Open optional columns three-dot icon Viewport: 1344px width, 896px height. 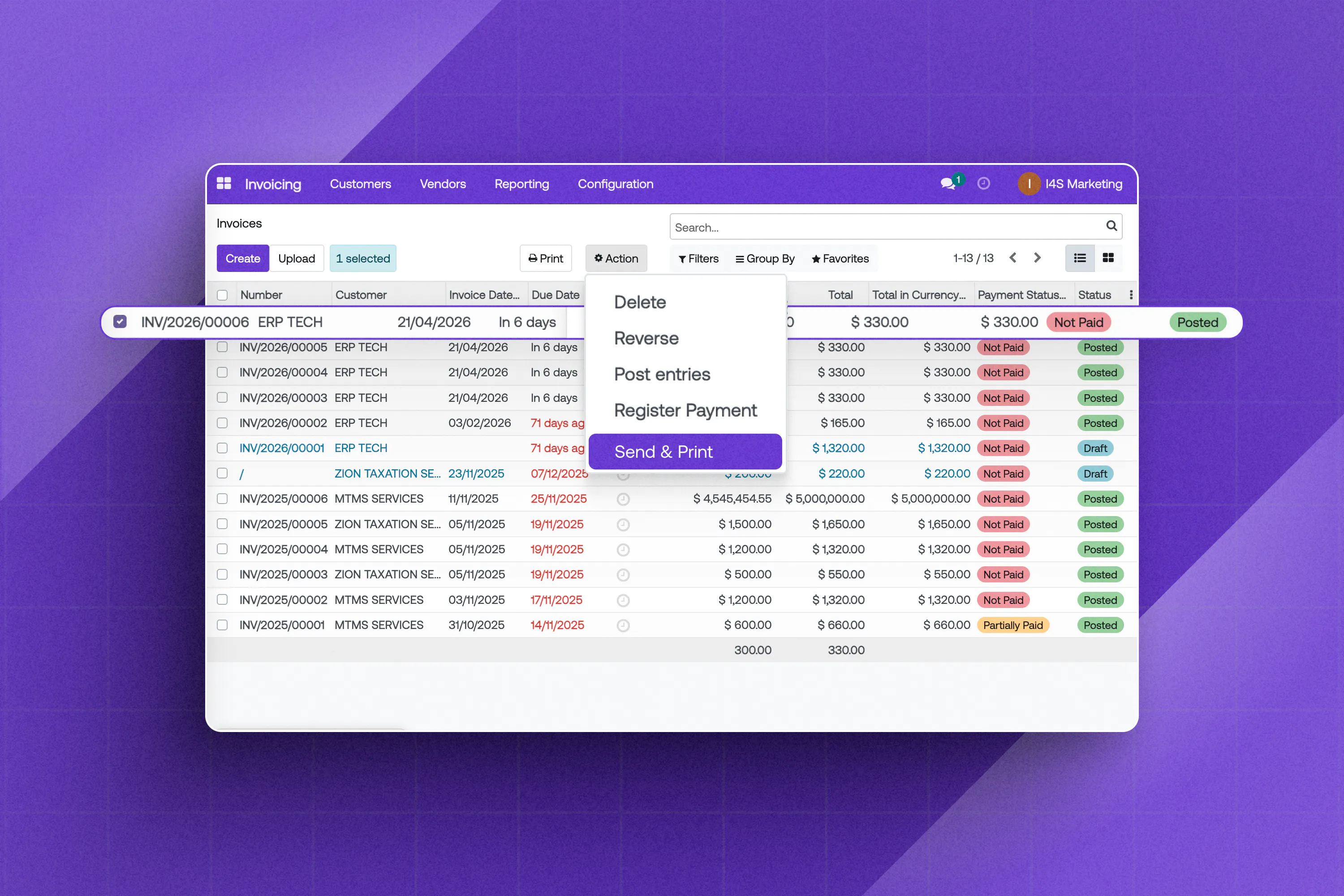(1131, 295)
